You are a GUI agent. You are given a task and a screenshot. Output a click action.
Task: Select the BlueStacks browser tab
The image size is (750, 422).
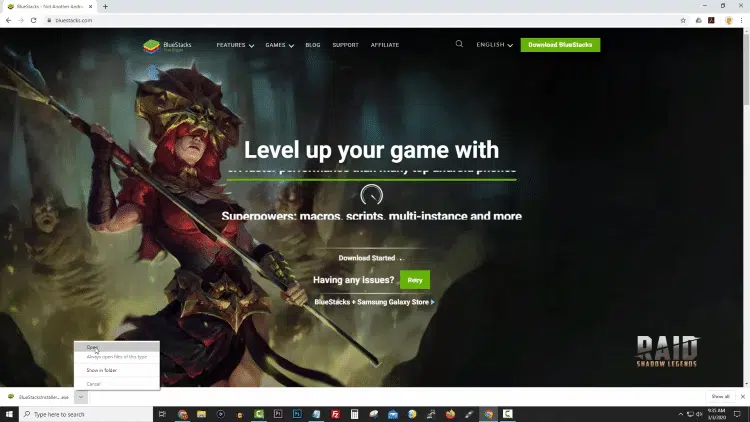pyautogui.click(x=48, y=7)
